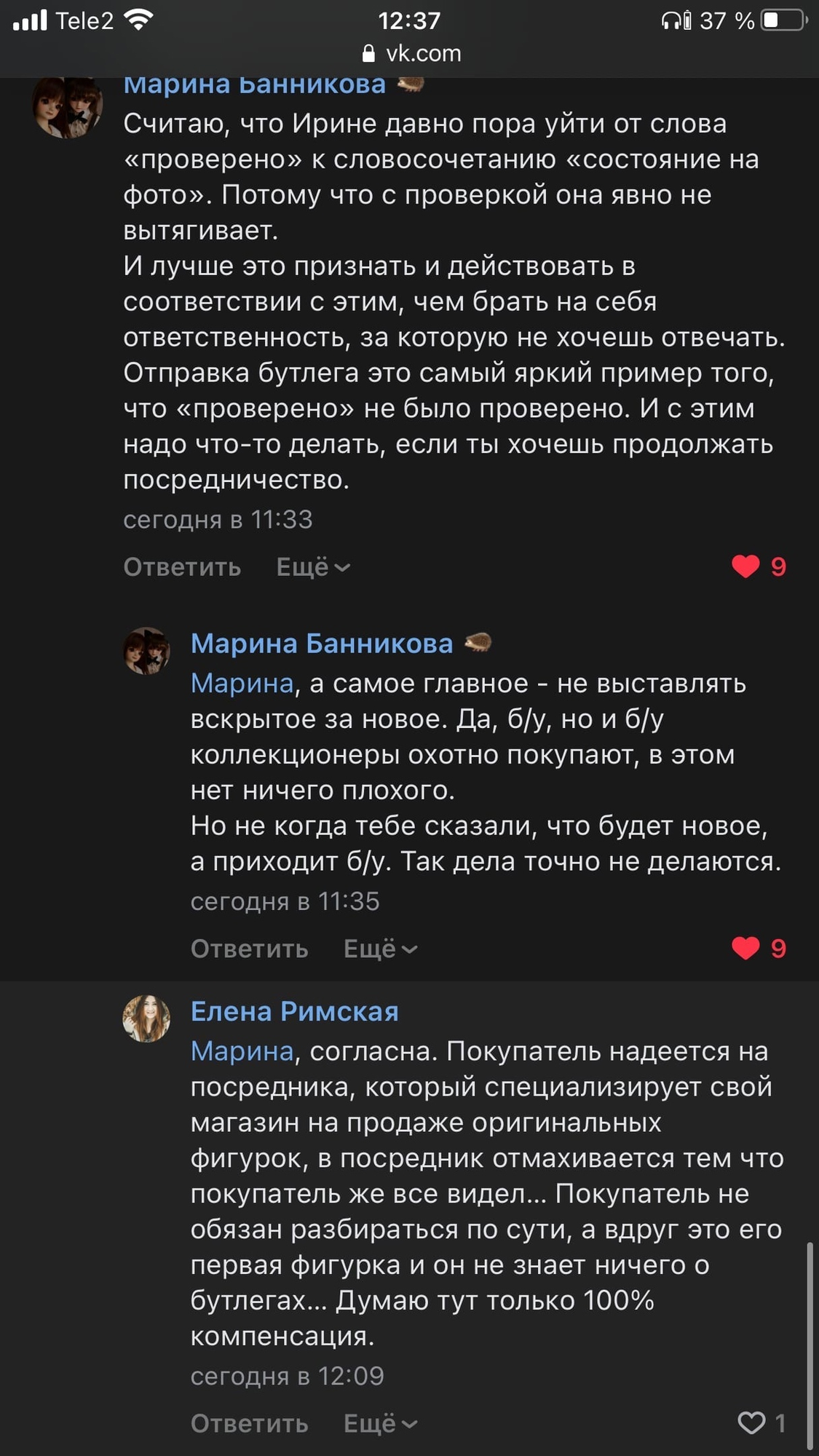The width and height of the screenshot is (819, 1456).
Task: Tap the avatar beside Marina's 11:35 reply
Action: point(146,651)
